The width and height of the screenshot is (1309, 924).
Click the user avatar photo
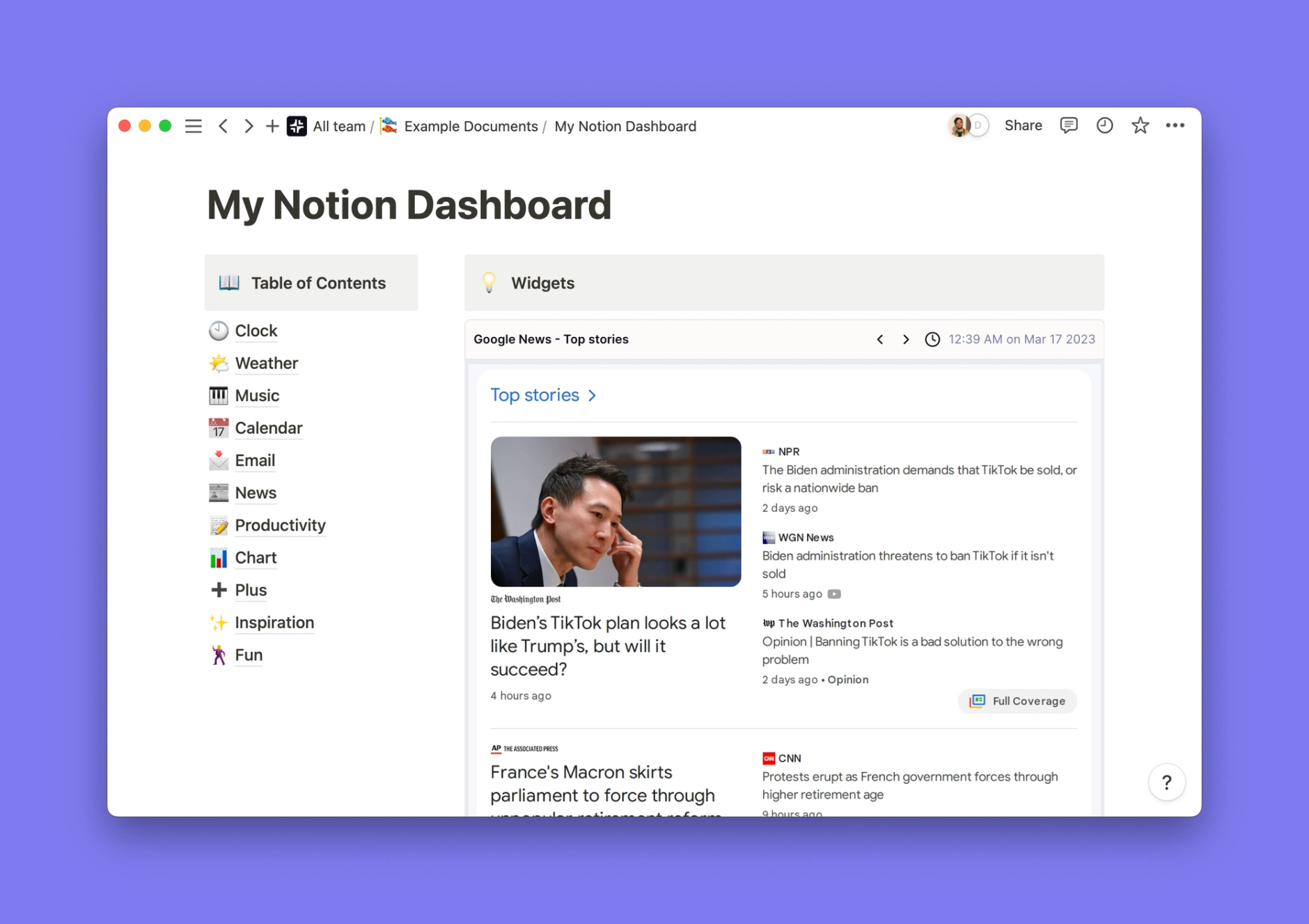(959, 125)
